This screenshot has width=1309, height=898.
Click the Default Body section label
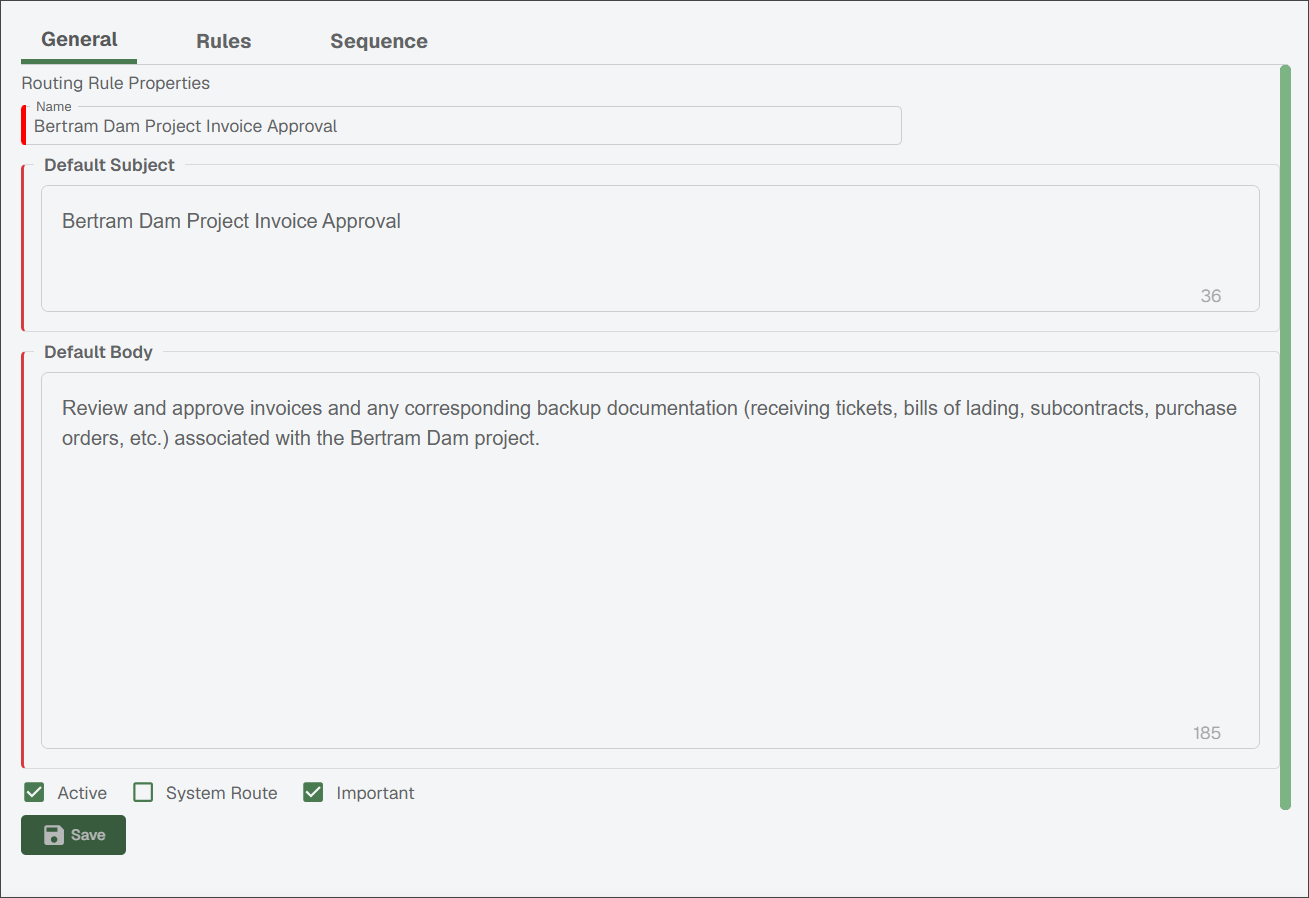click(98, 352)
